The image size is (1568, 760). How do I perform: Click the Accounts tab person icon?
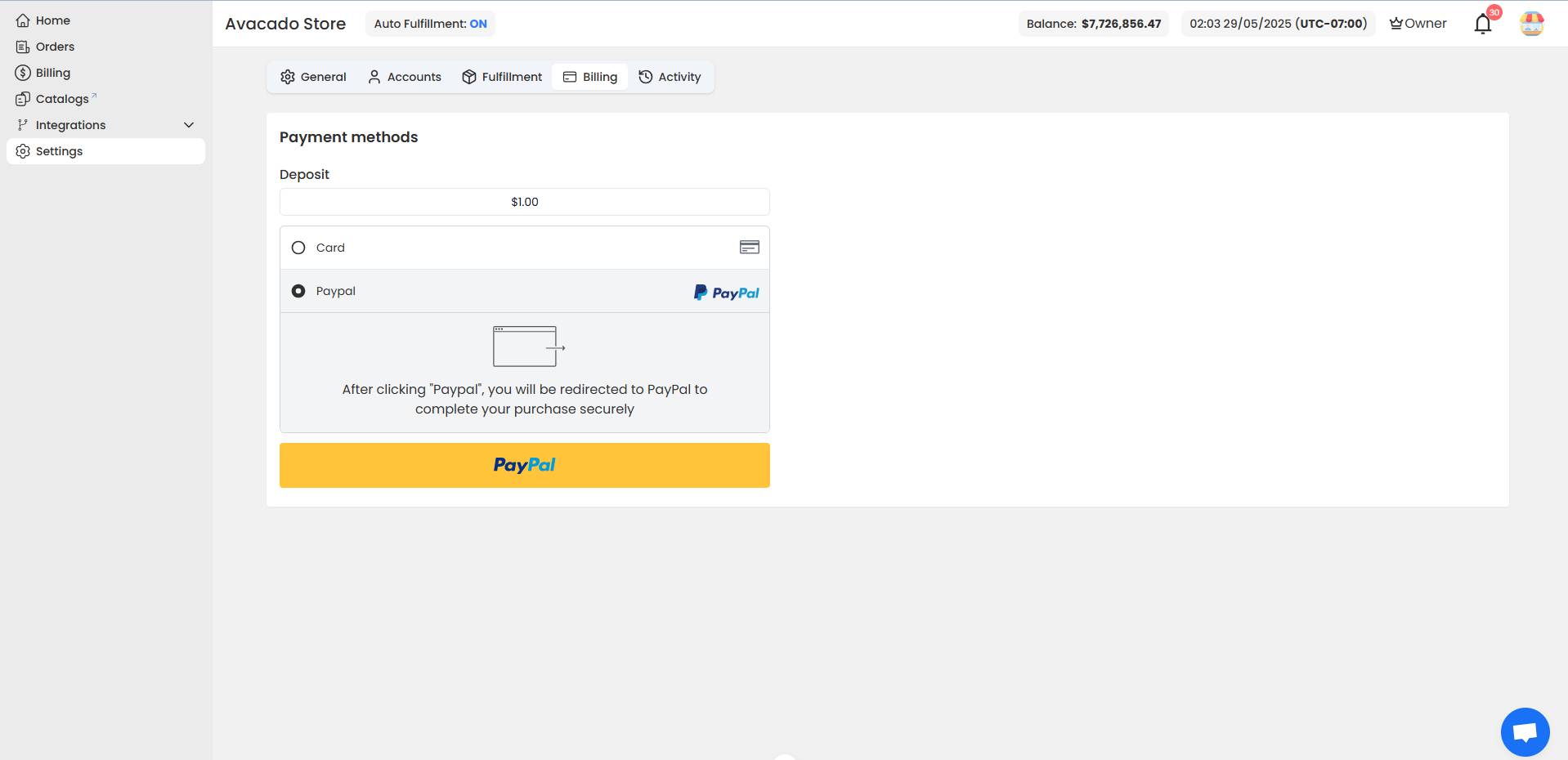[374, 77]
